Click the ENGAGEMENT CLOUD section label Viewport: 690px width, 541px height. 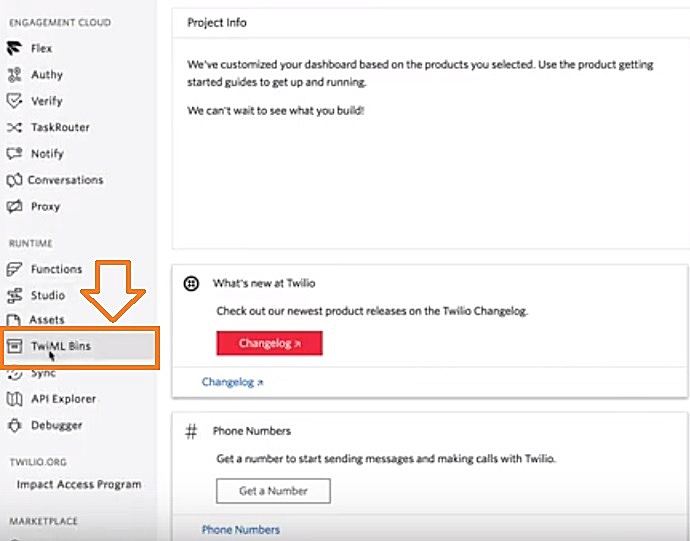tap(60, 22)
